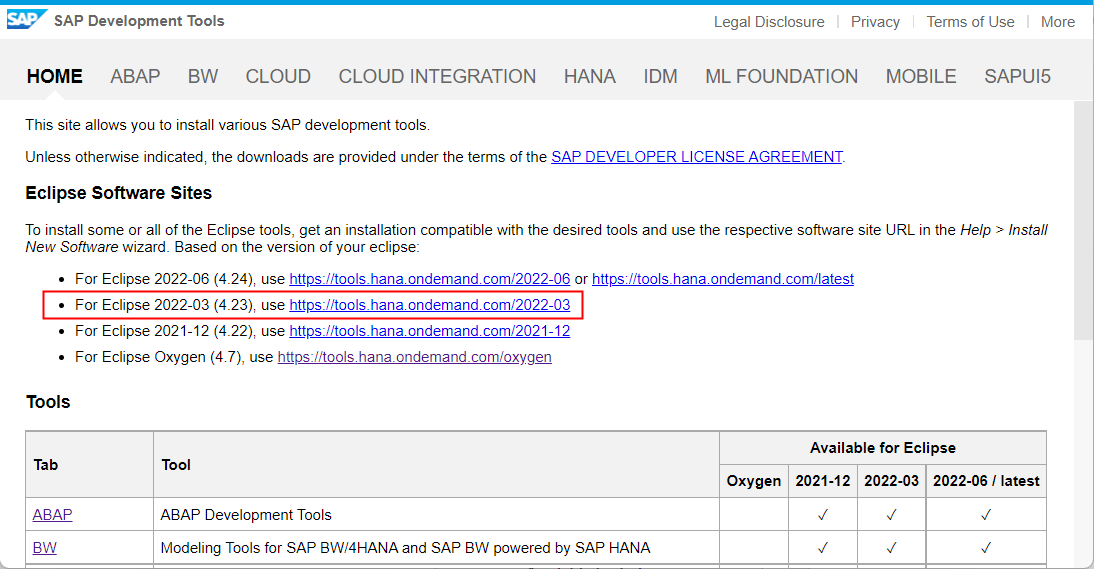Click BW row 2022-03 checkmark
The height and width of the screenshot is (570, 1094).
point(891,548)
